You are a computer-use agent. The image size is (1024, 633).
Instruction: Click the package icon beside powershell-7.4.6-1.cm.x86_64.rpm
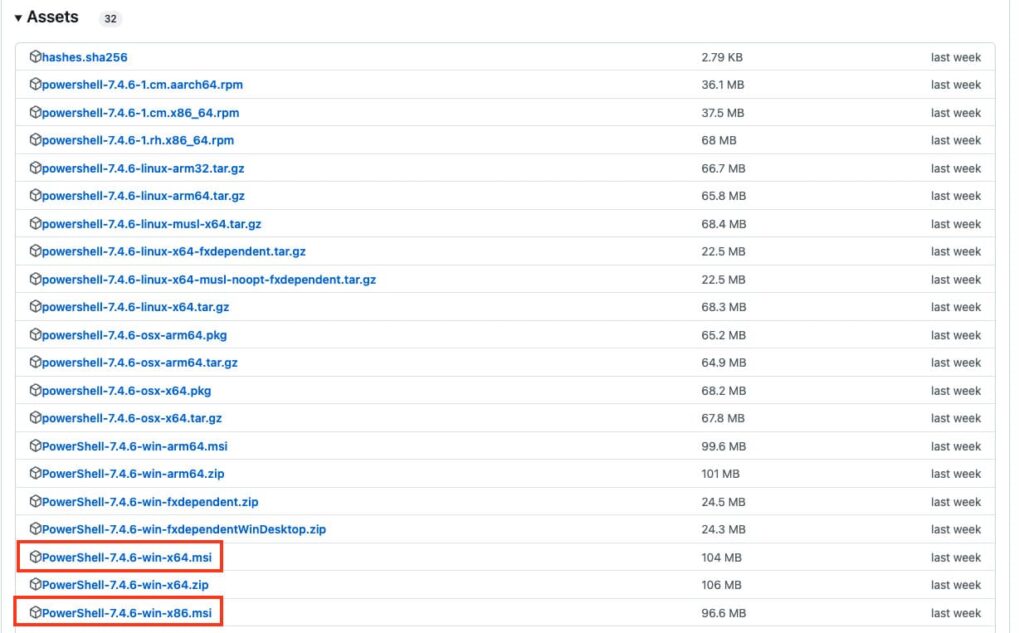[x=35, y=112]
